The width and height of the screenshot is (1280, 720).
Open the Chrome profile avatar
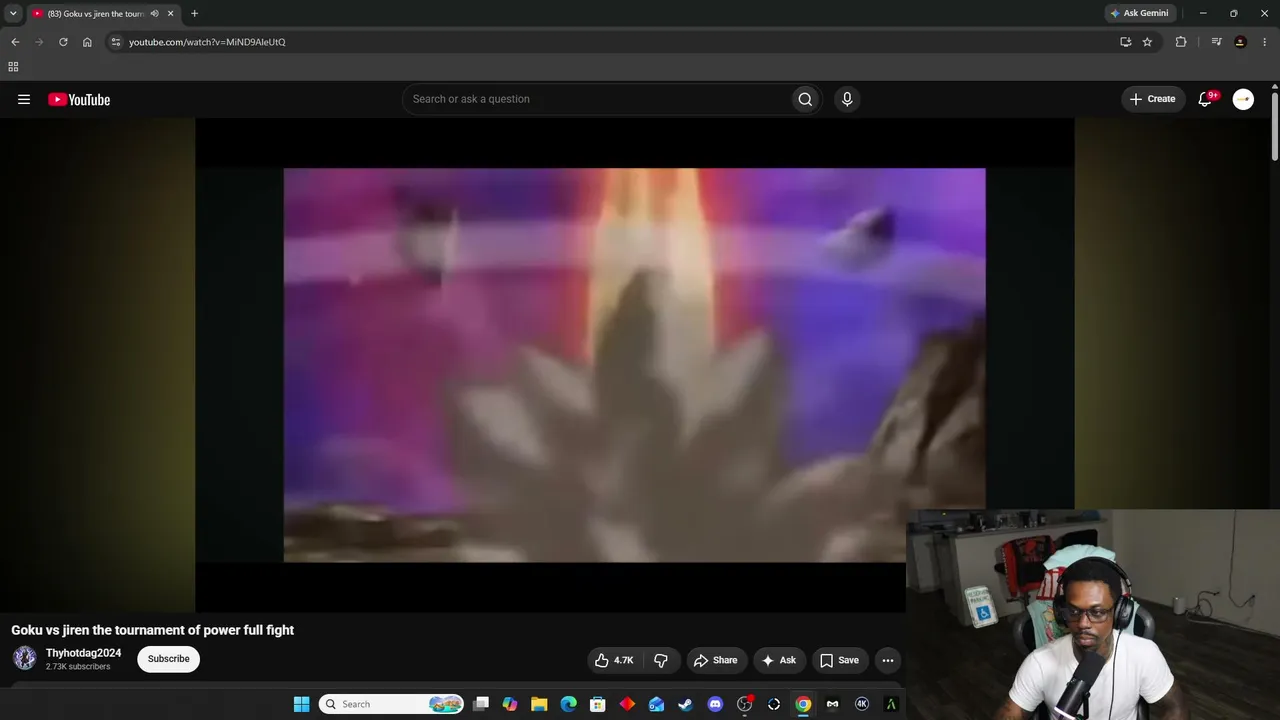(x=1241, y=42)
